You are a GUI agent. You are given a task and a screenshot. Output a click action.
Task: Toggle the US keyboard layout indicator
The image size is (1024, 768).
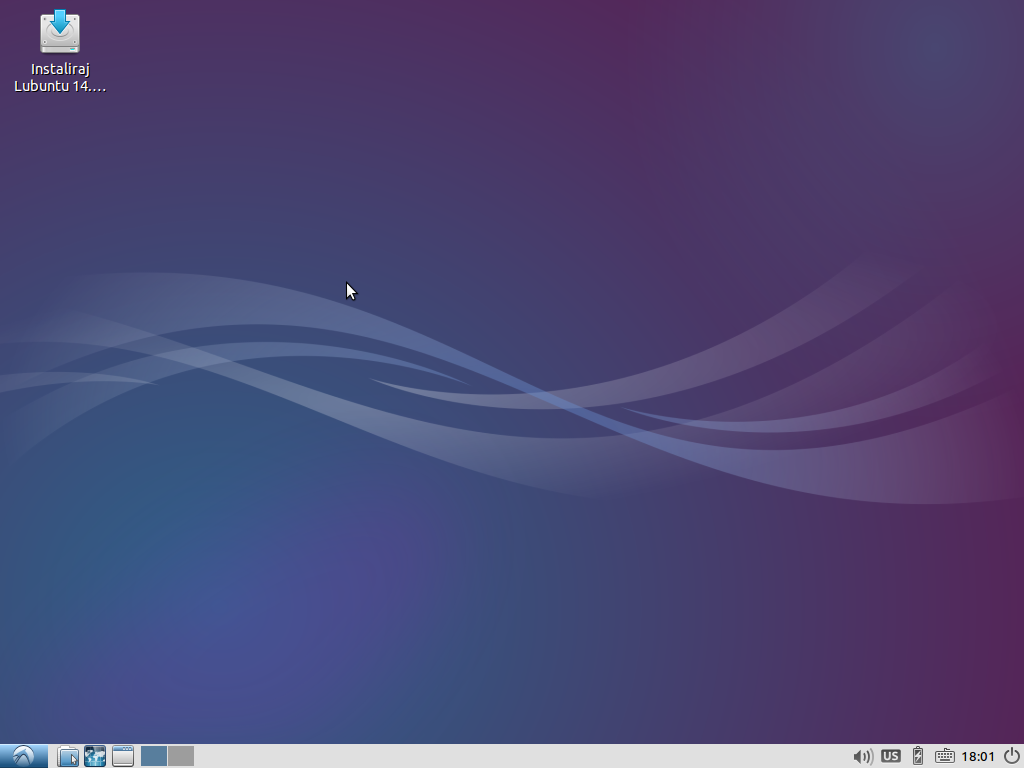(890, 756)
